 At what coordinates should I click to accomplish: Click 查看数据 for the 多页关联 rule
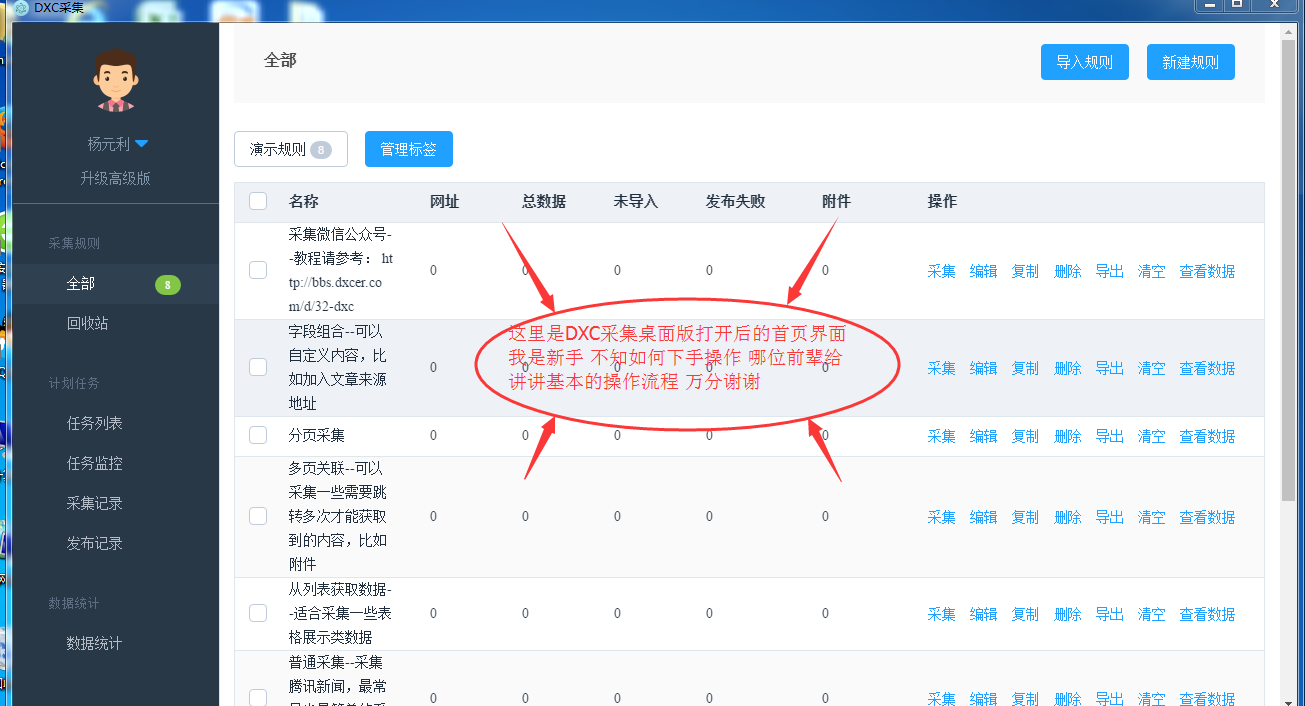tap(1208, 517)
